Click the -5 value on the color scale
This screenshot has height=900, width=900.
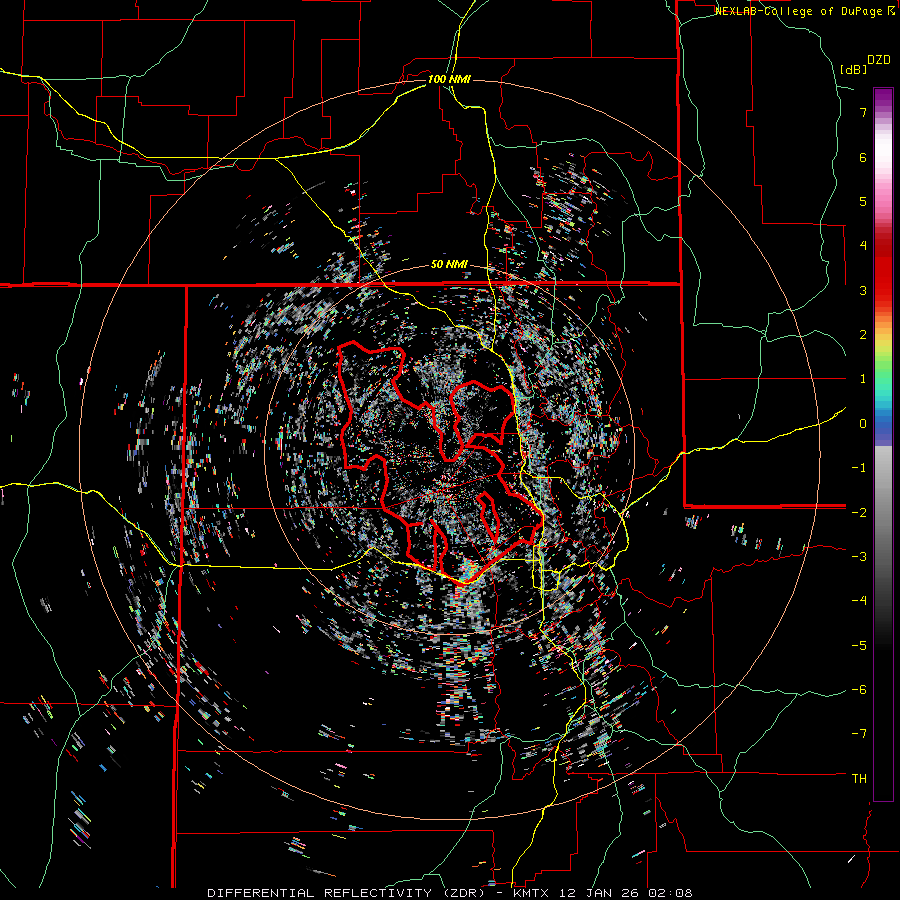(x=859, y=646)
